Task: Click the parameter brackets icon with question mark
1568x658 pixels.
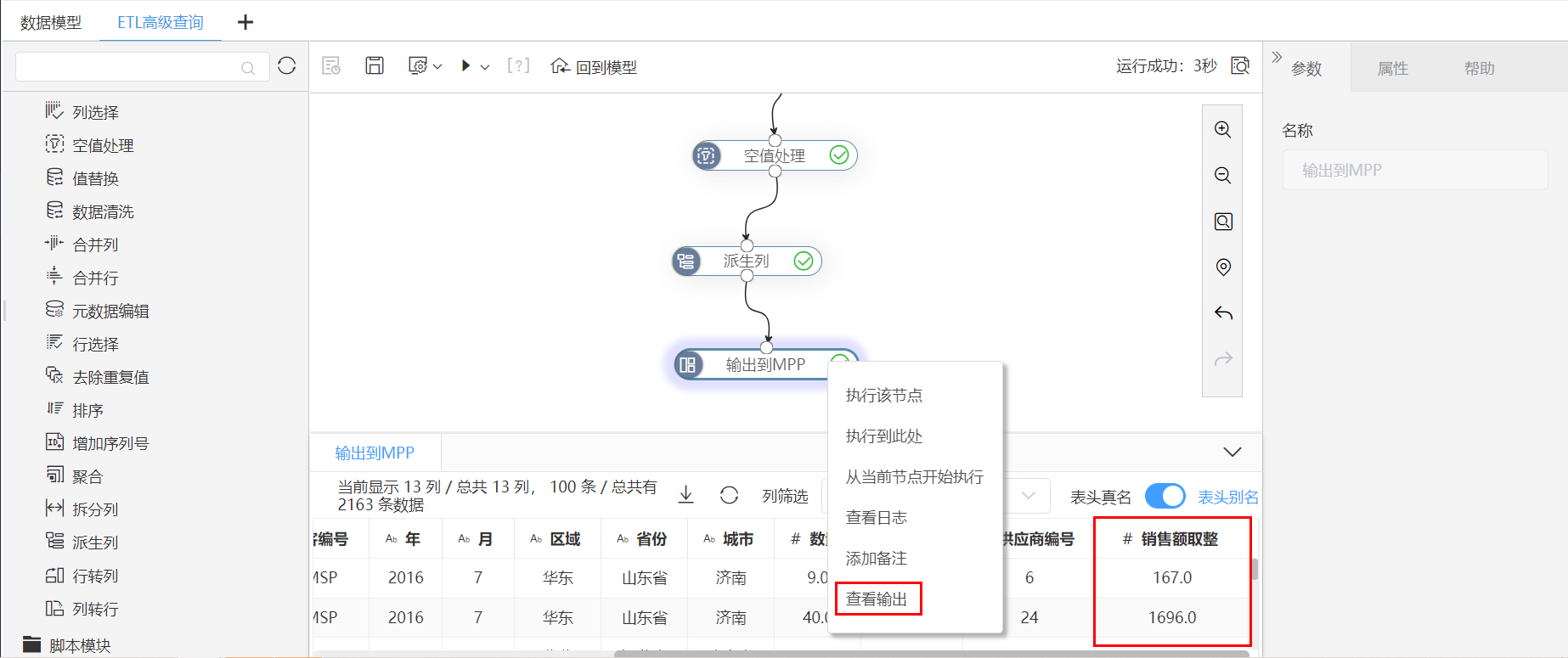Action: tap(518, 65)
